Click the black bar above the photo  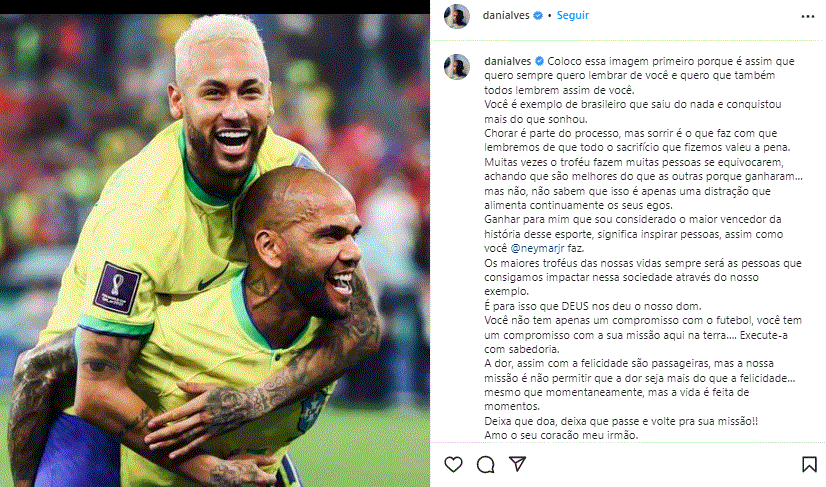(215, 7)
